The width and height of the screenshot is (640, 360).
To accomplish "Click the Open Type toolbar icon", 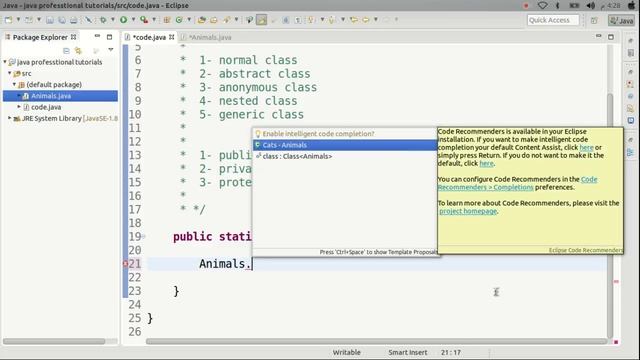I will point(201,20).
